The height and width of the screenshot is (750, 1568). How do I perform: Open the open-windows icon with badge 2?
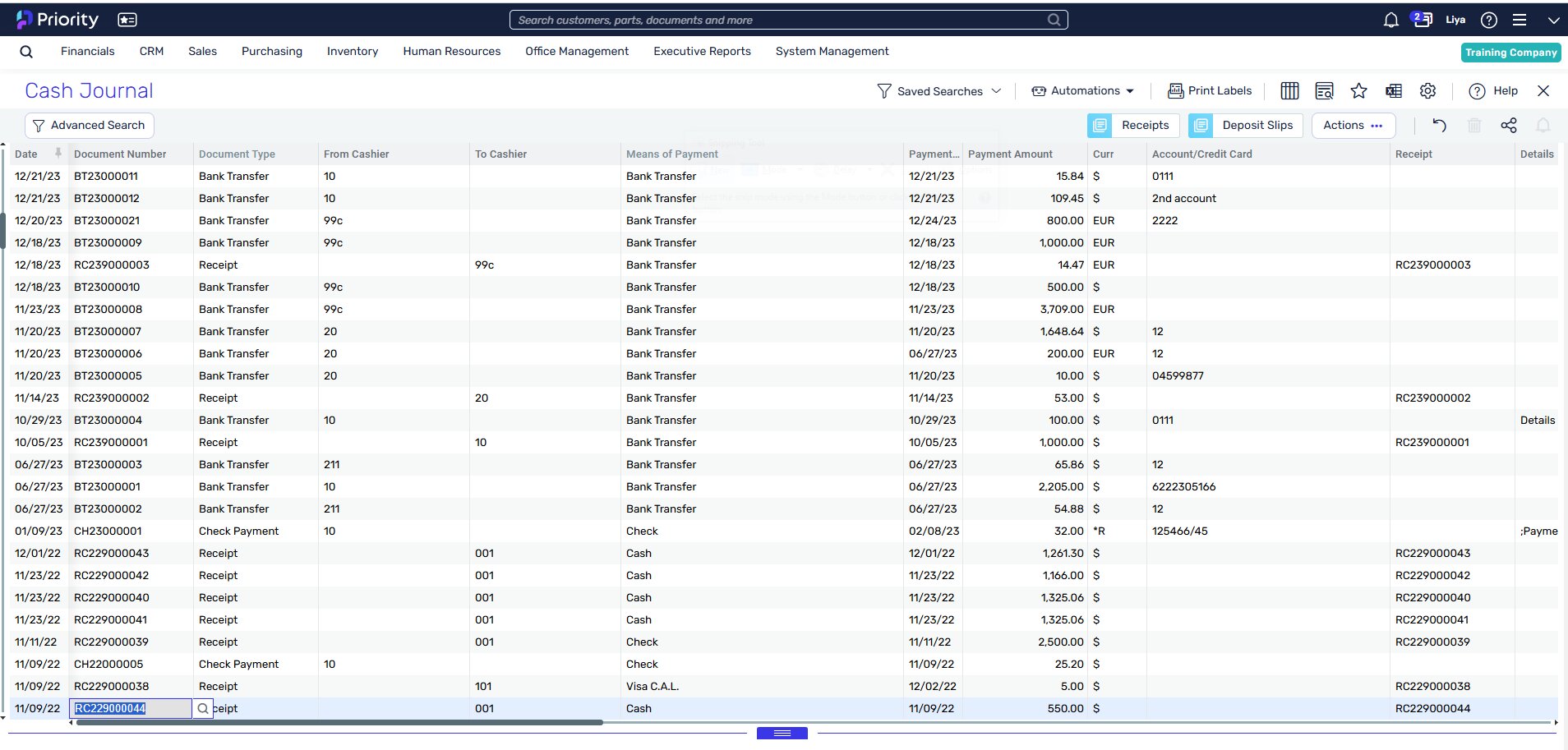click(1421, 20)
